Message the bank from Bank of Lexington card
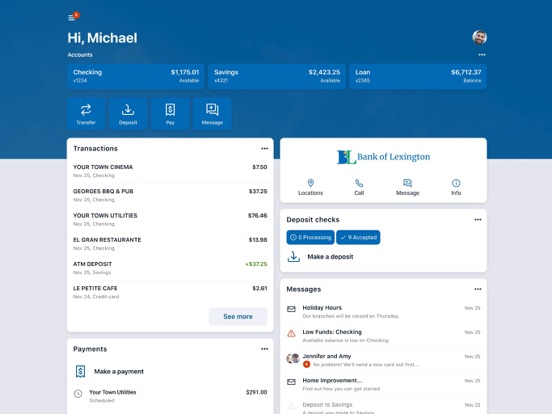Image resolution: width=552 pixels, height=414 pixels. click(x=408, y=187)
